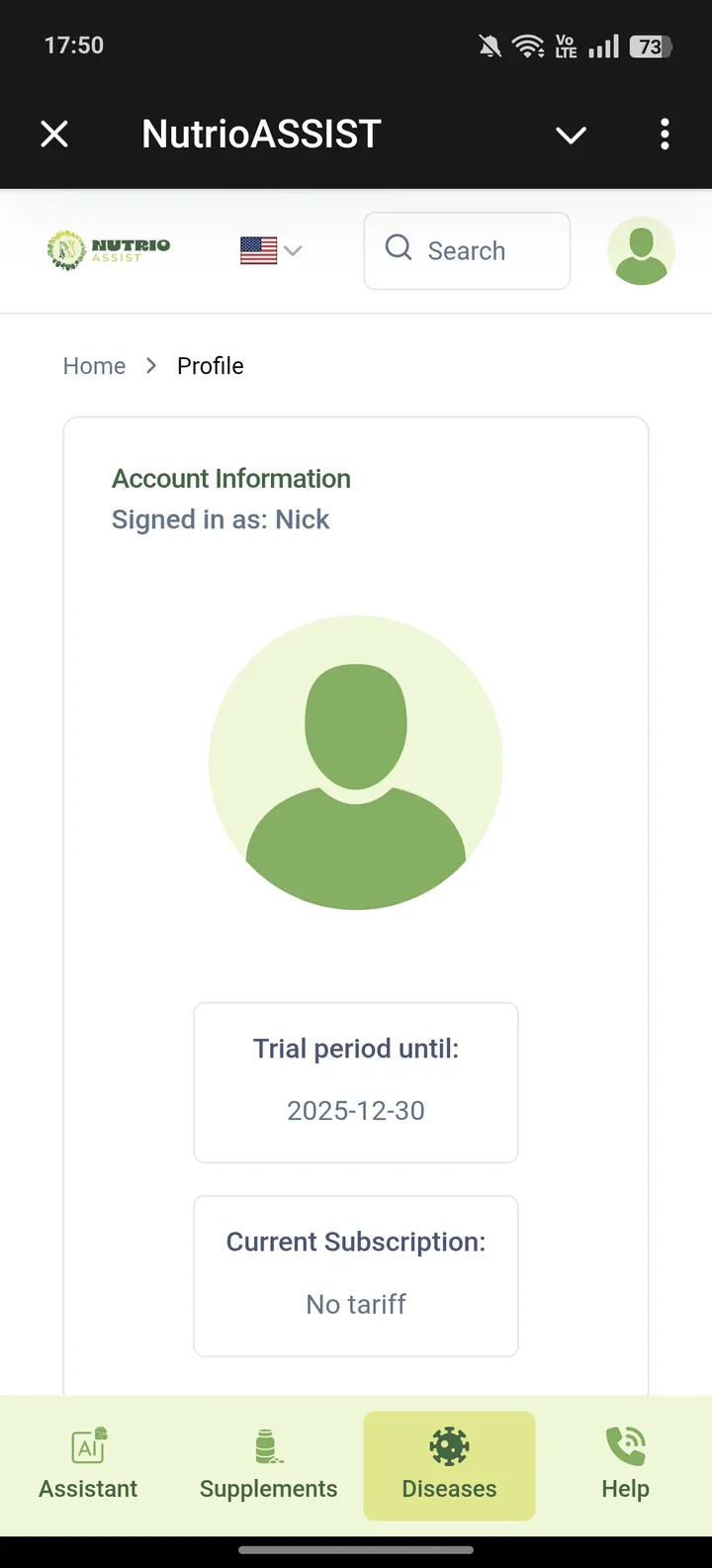Select the Diseases tab
712x1568 pixels.
[449, 1465]
